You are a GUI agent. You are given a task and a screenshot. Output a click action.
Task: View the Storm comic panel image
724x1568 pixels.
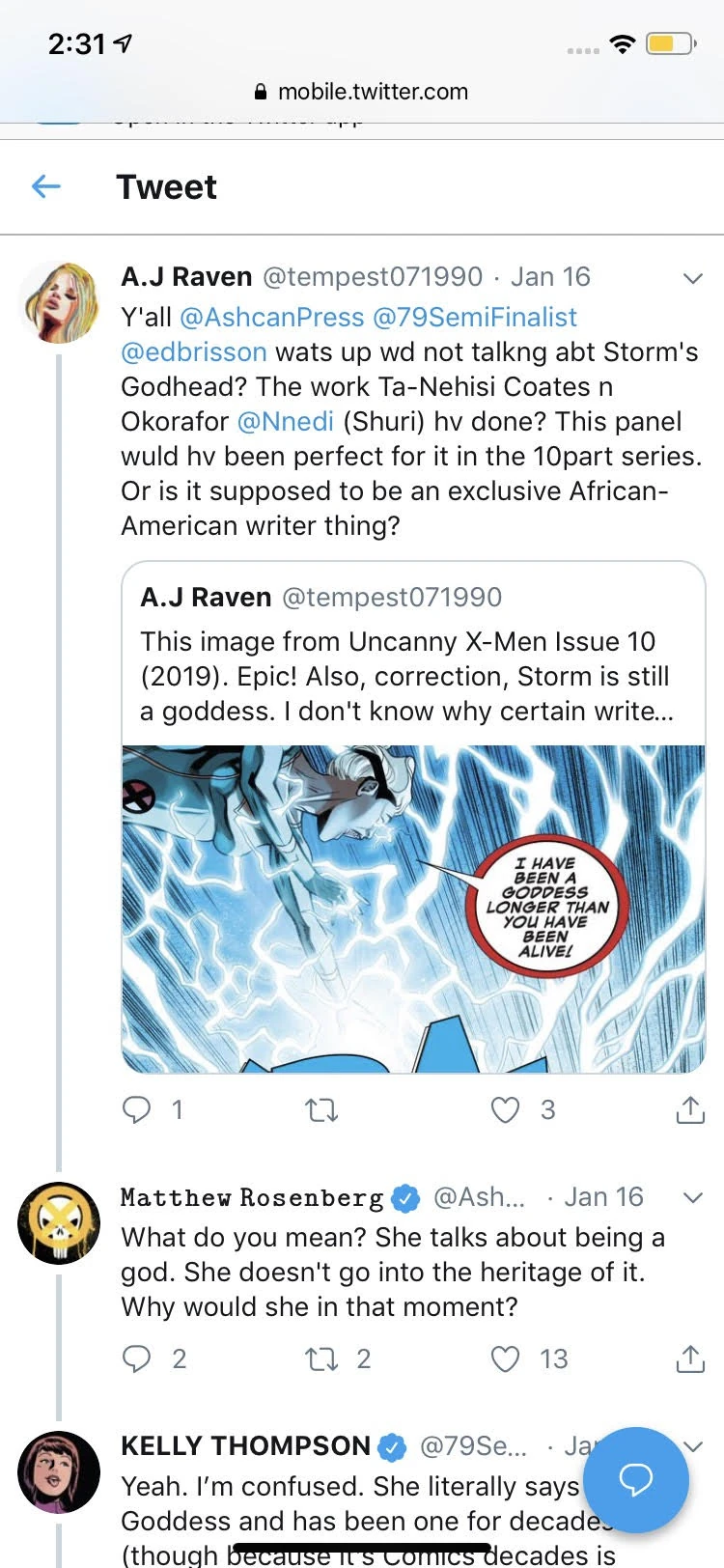click(413, 909)
